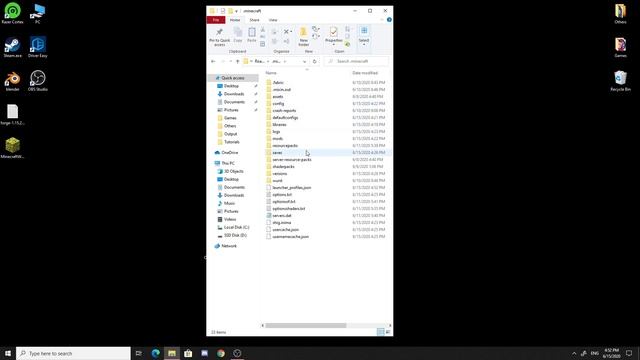Switch to the View ribbon tab
Screen dimensions: 640x360
(273, 20)
